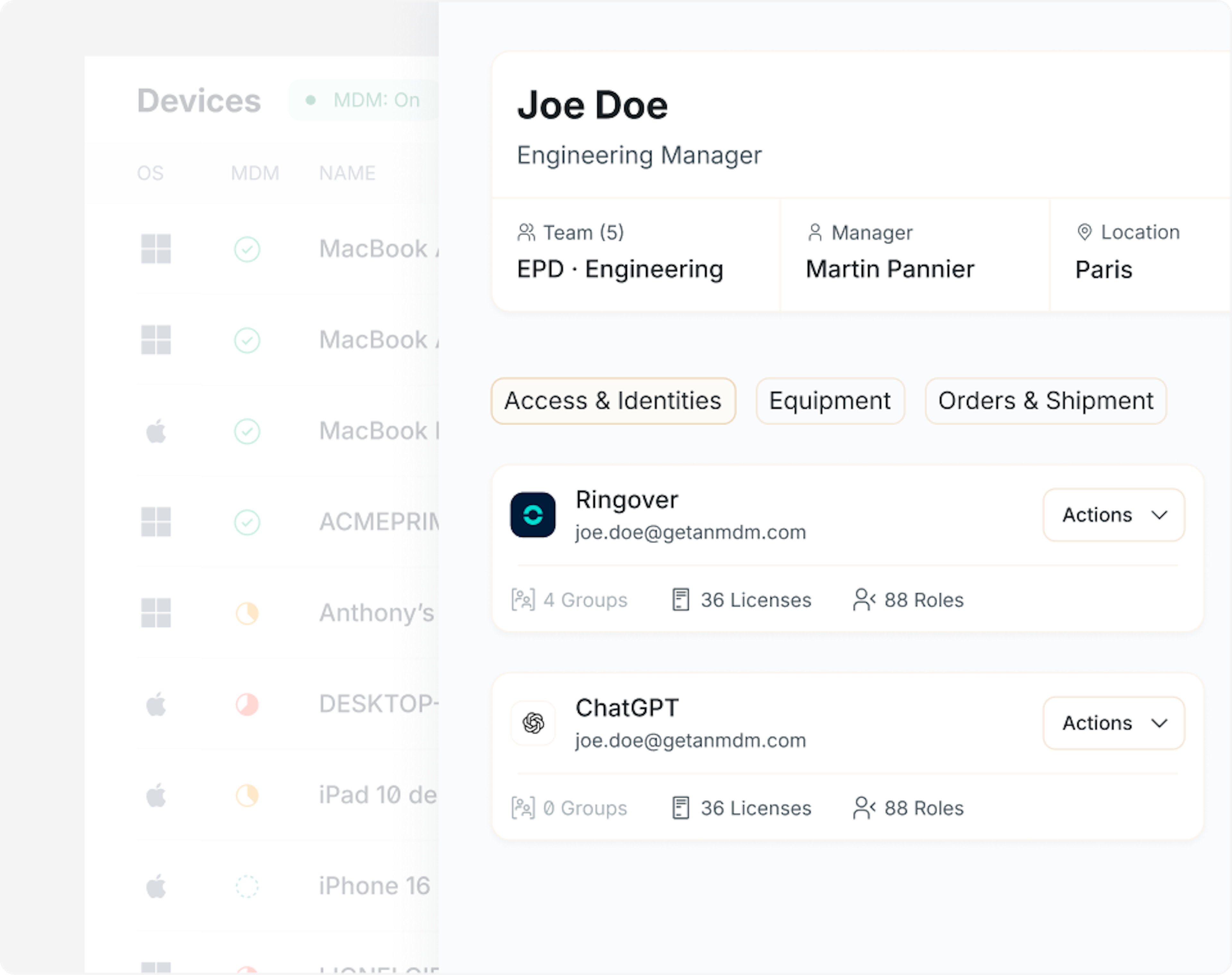Image resolution: width=1232 pixels, height=975 pixels.
Task: Click the Team people icon
Action: [x=526, y=232]
